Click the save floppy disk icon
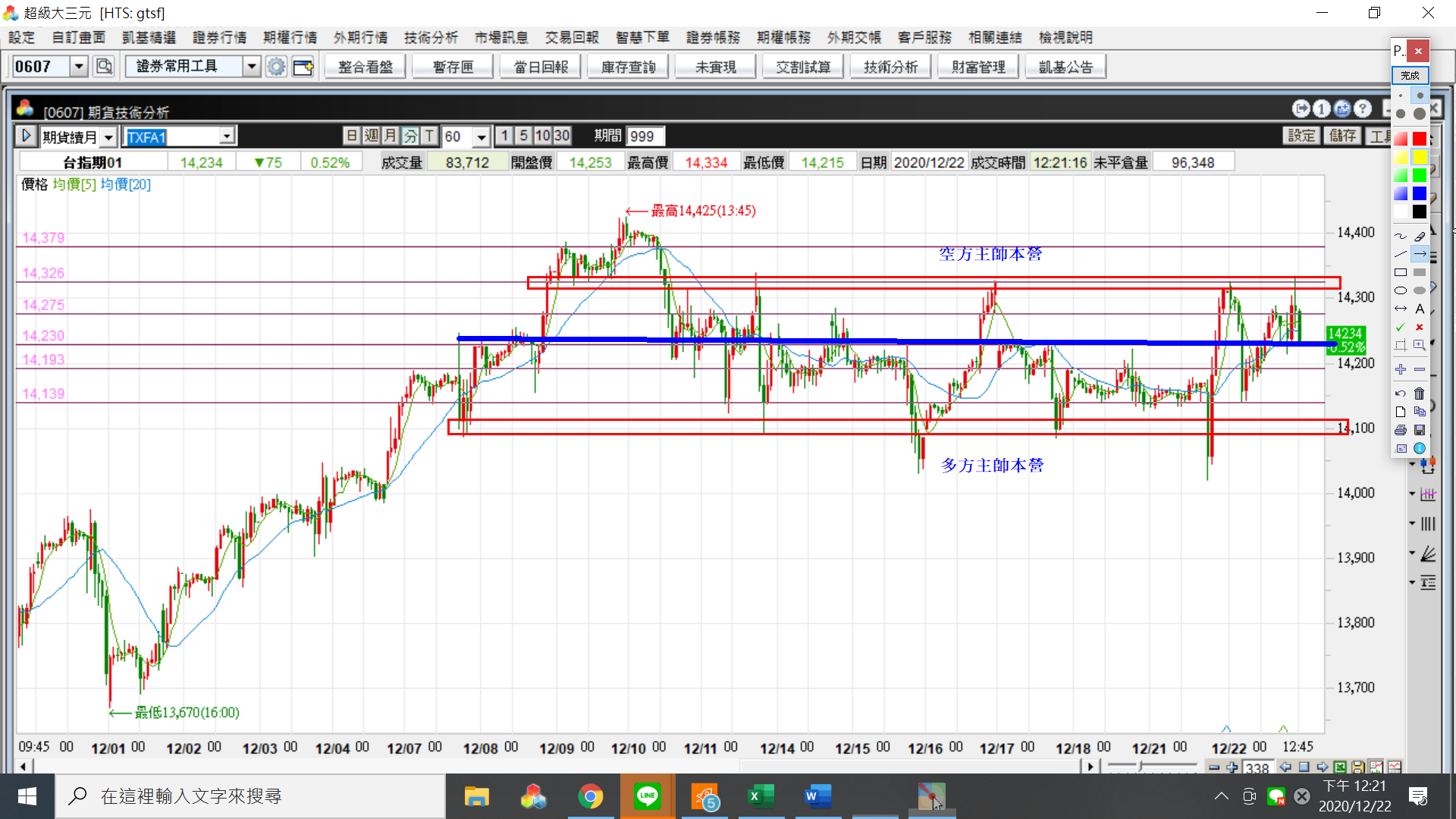This screenshot has width=1456, height=819. pyautogui.click(x=1420, y=430)
